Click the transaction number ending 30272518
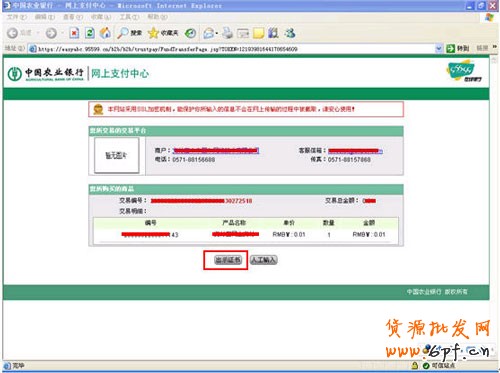The width and height of the screenshot is (500, 373). tap(201, 201)
